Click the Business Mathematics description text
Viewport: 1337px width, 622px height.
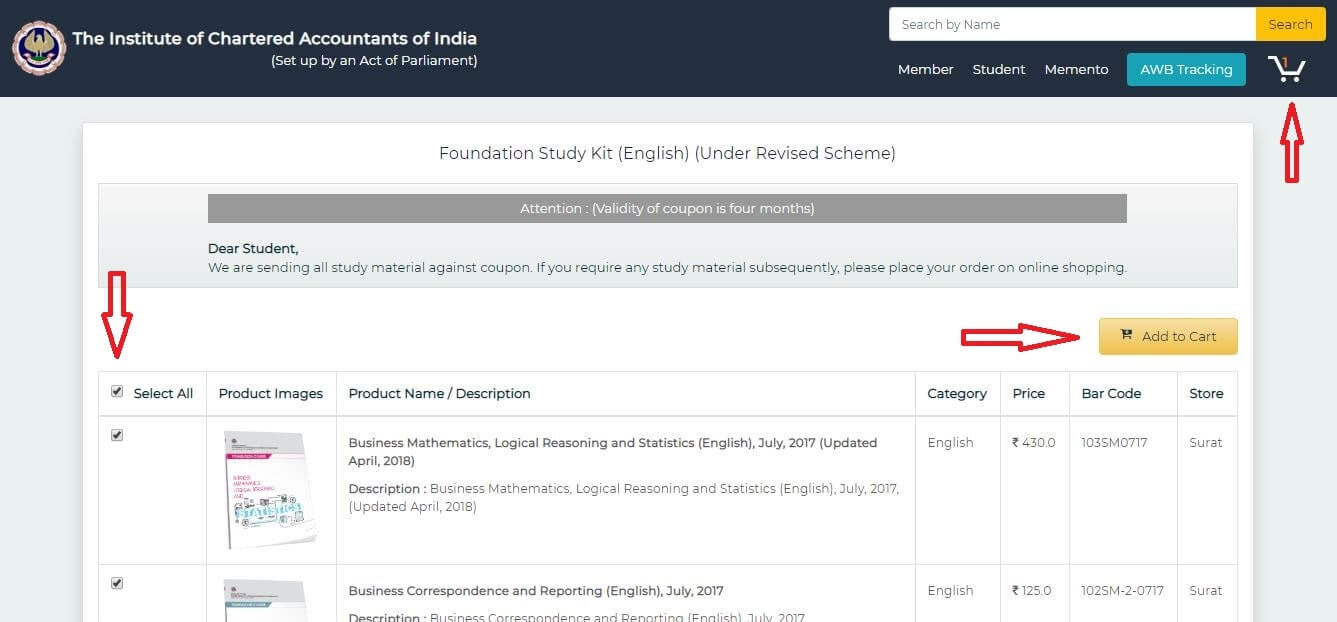tap(624, 498)
